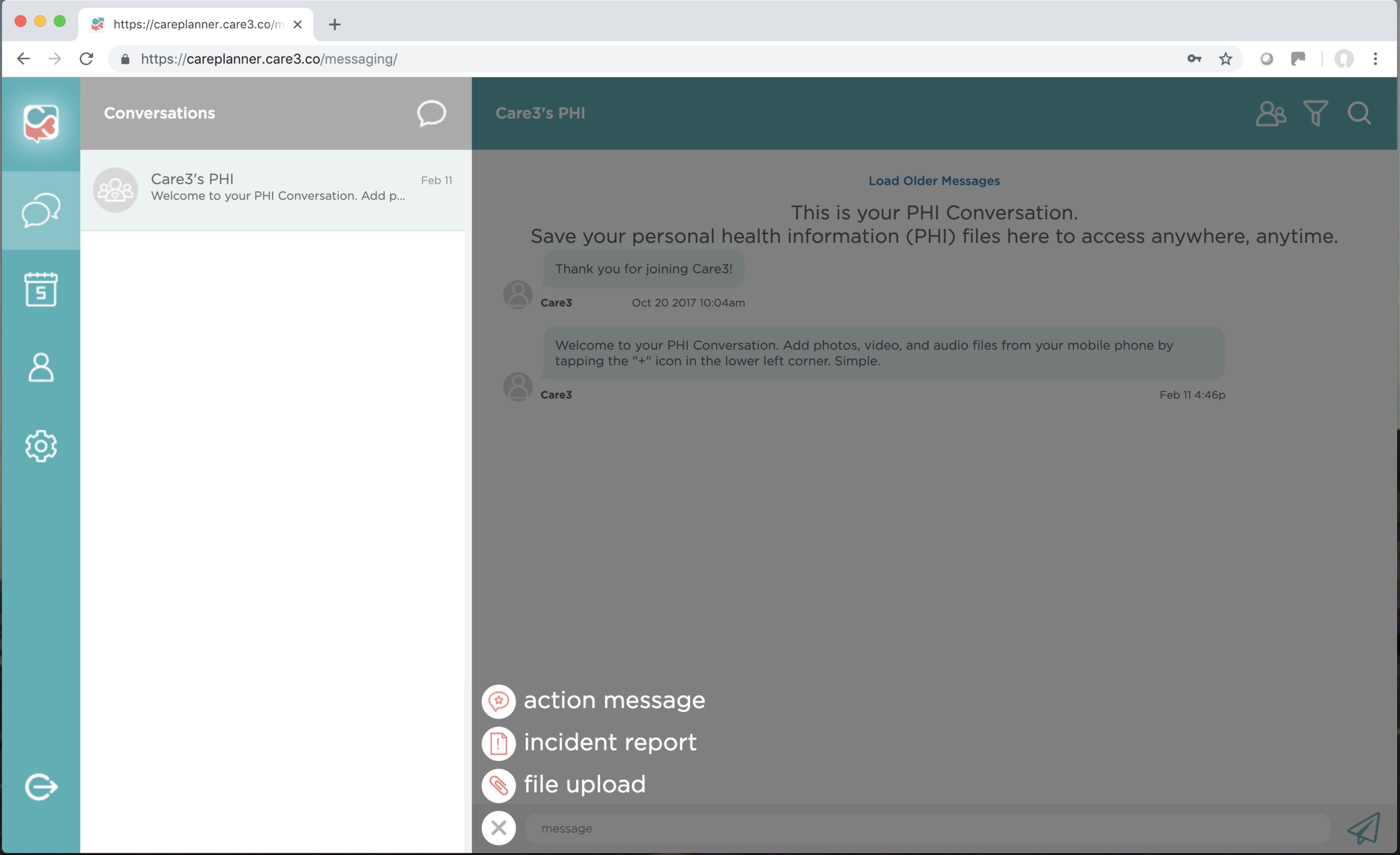The height and width of the screenshot is (855, 1400).
Task: Click the browser address bar URL
Action: 269,59
